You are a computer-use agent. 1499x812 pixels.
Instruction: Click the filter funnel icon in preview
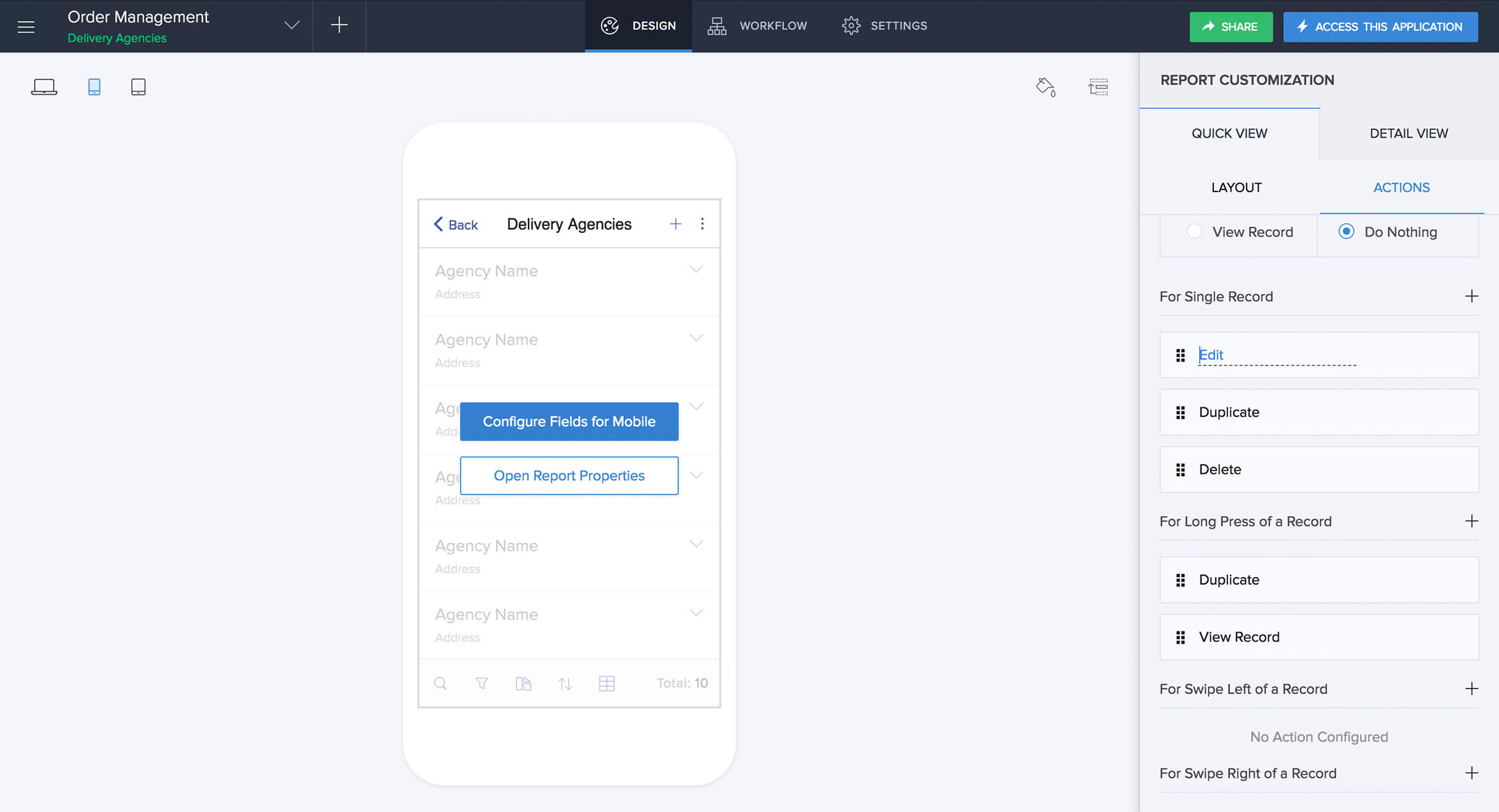[482, 683]
